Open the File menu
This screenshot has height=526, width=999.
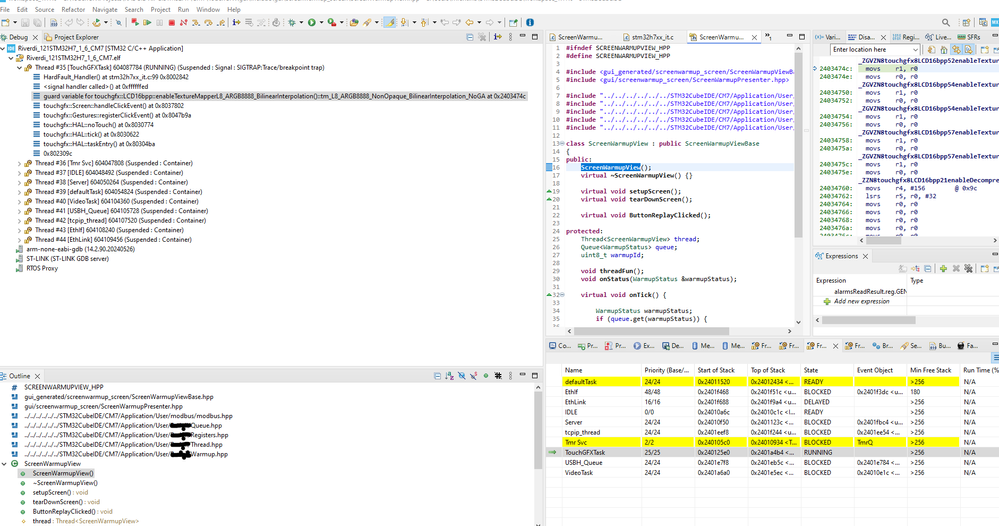tap(5, 10)
